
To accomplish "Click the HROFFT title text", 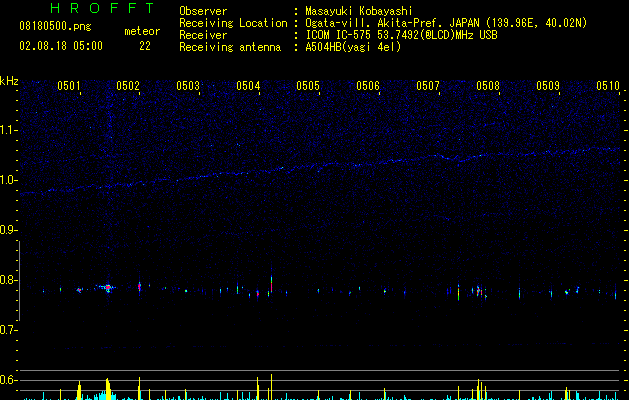I will pyautogui.click(x=103, y=8).
